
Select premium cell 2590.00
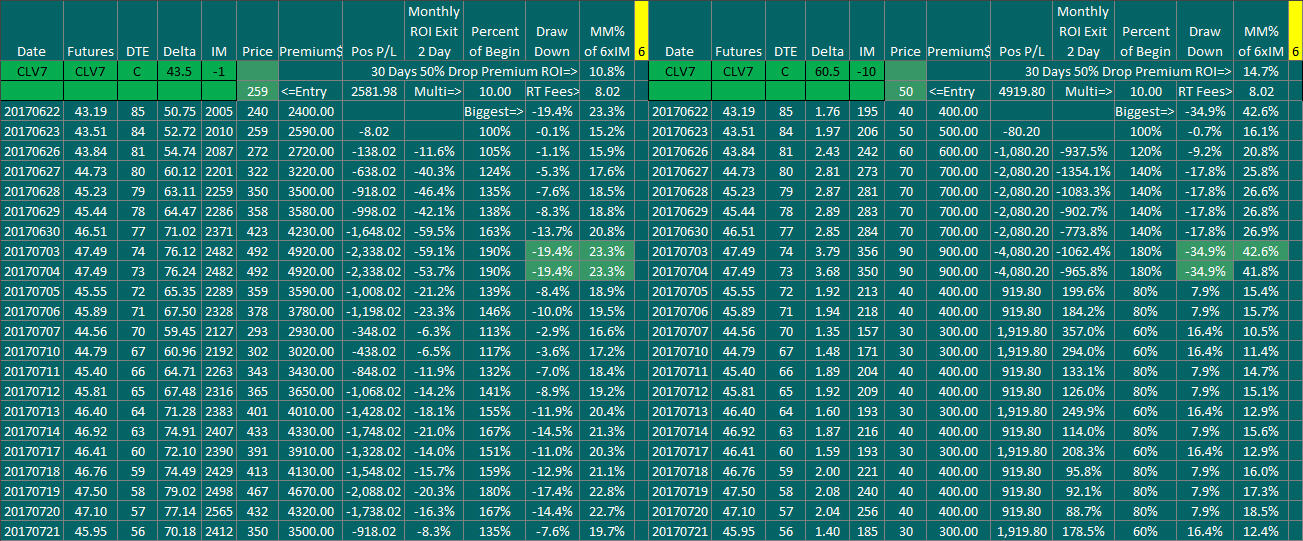click(309, 130)
